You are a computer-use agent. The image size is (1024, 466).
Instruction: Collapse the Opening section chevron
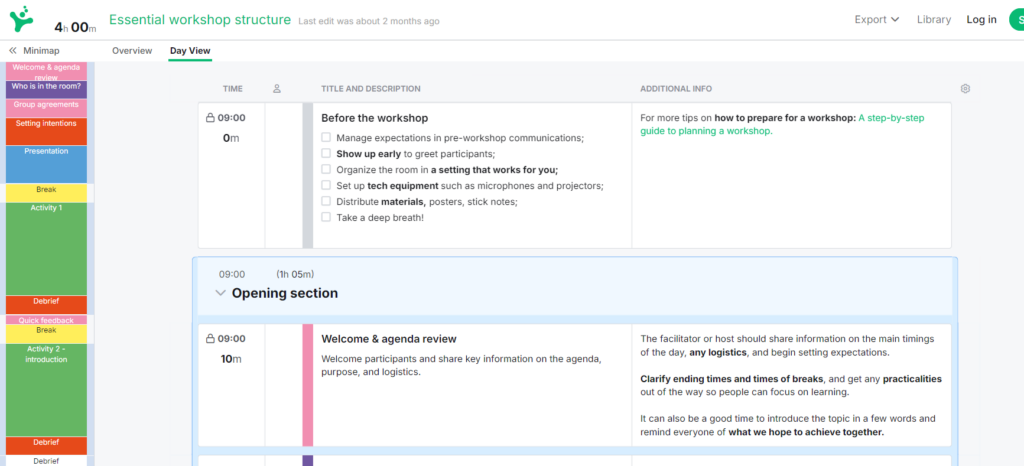click(220, 294)
